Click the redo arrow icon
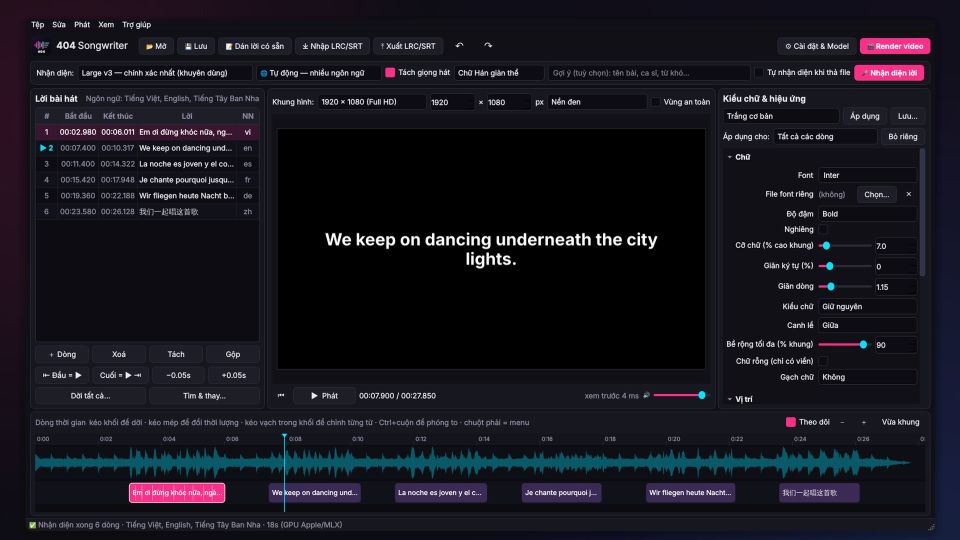Viewport: 960px width, 540px height. [x=488, y=45]
